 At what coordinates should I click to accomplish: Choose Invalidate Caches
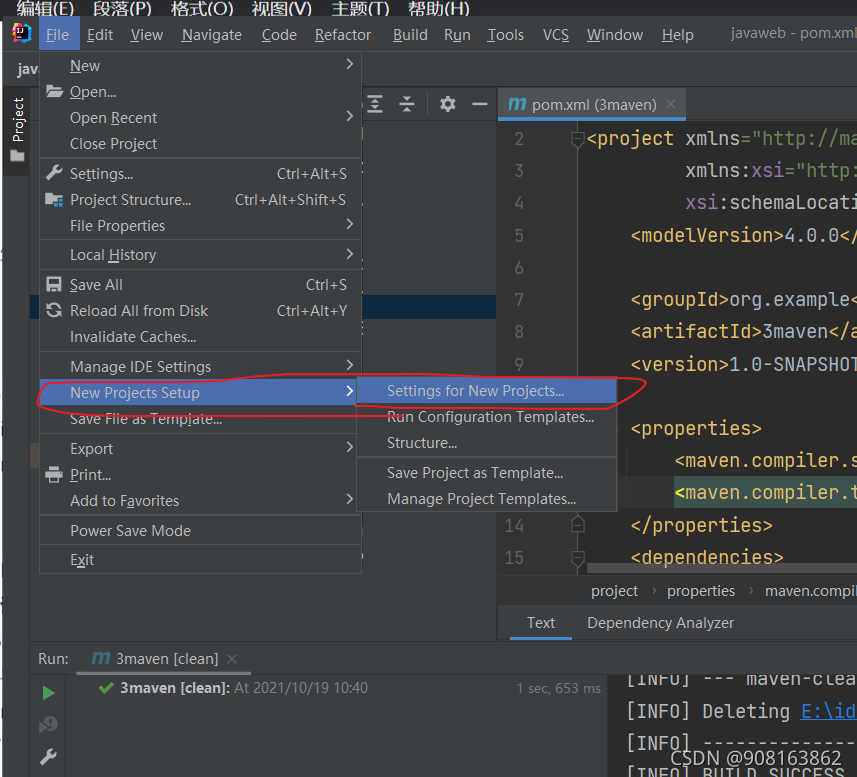click(x=200, y=337)
